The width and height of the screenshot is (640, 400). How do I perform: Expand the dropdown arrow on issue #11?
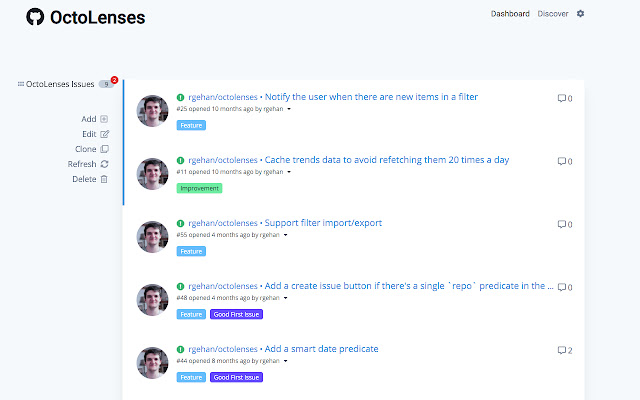point(289,172)
